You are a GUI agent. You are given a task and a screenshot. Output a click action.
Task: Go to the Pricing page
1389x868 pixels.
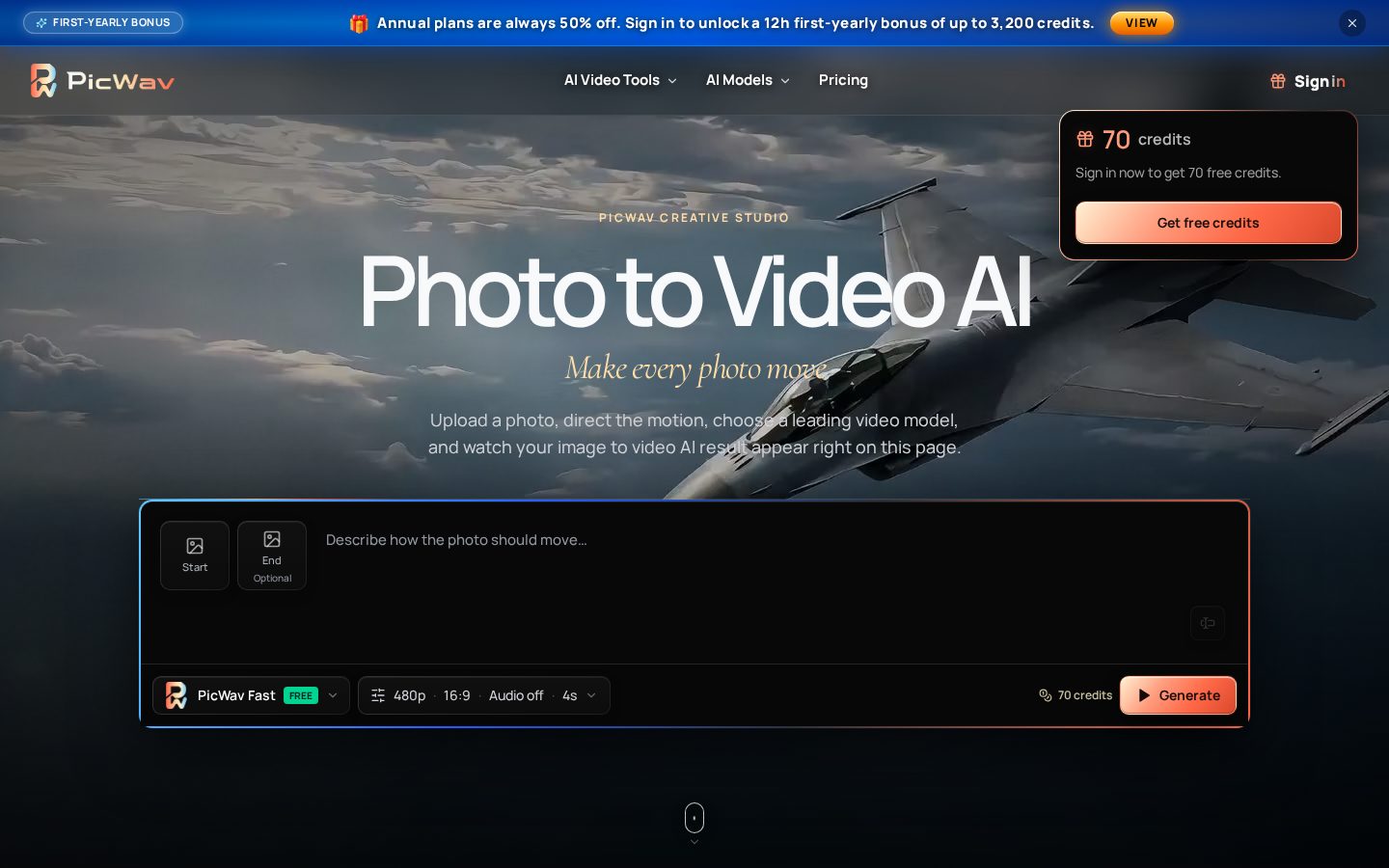click(843, 80)
